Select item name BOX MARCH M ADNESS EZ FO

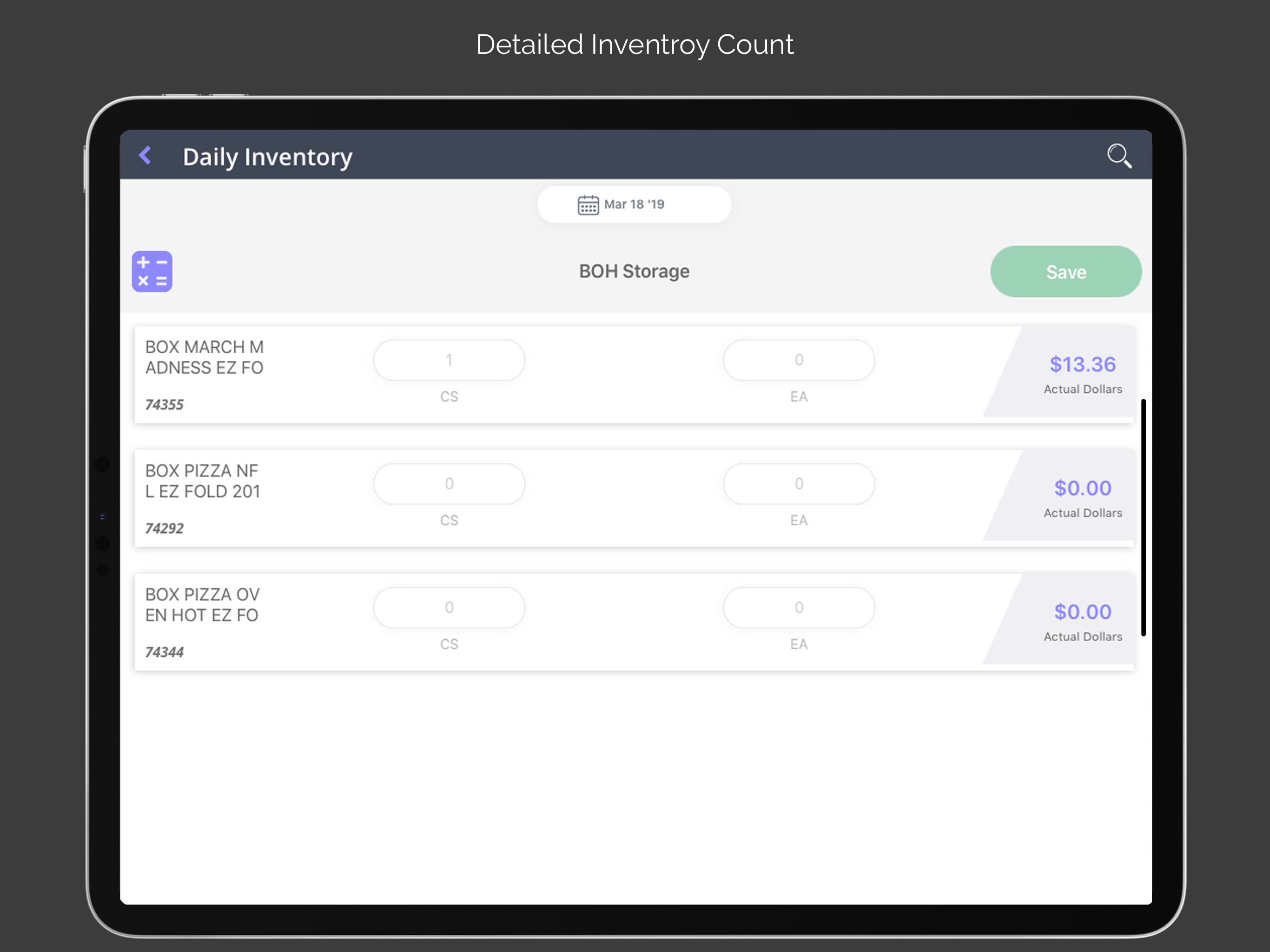pyautogui.click(x=205, y=357)
